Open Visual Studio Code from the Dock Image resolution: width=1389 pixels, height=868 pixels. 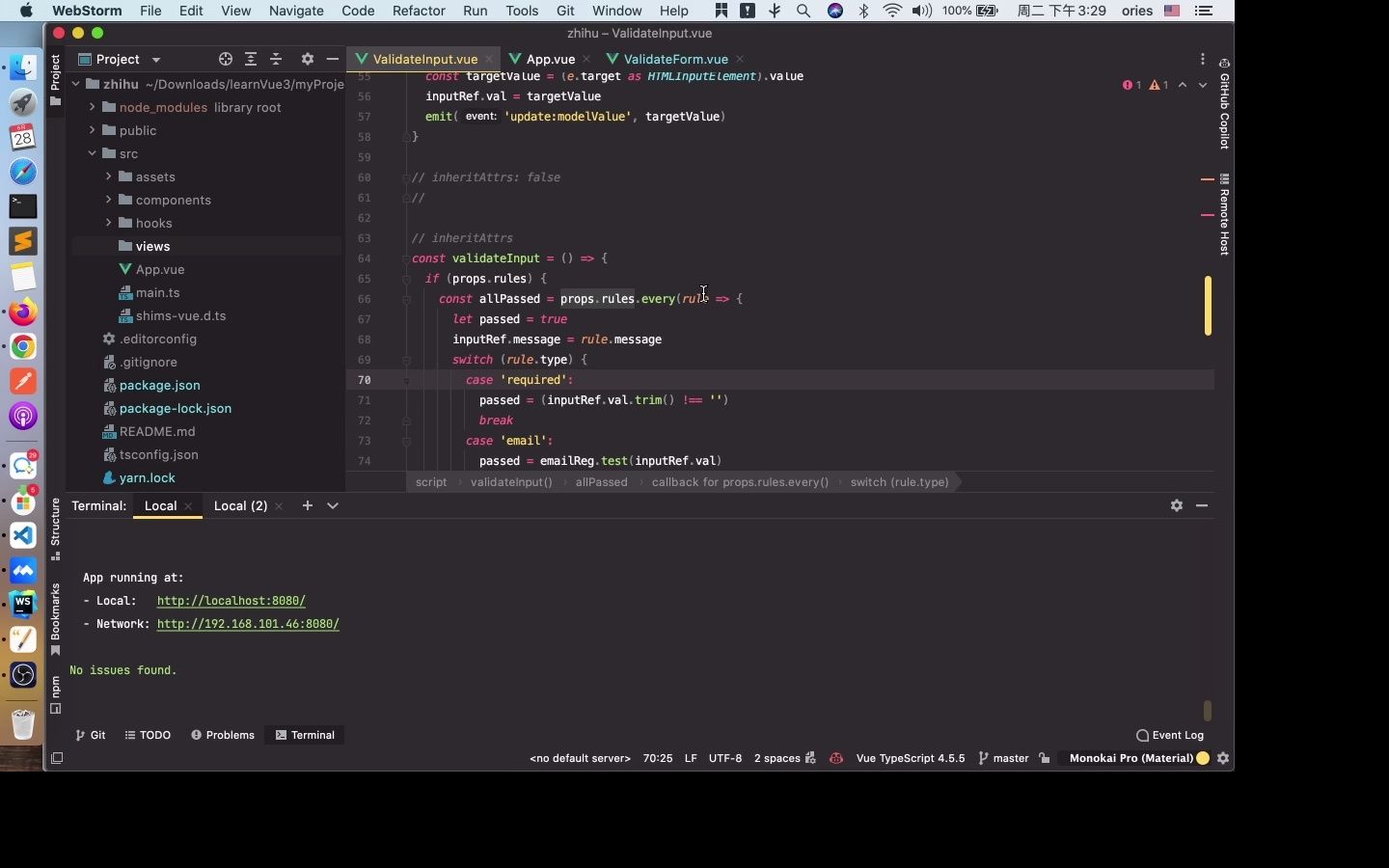click(x=23, y=535)
